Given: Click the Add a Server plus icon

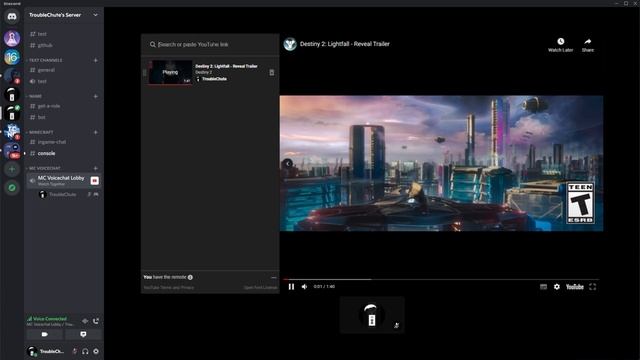Looking at the screenshot, I should [x=12, y=169].
